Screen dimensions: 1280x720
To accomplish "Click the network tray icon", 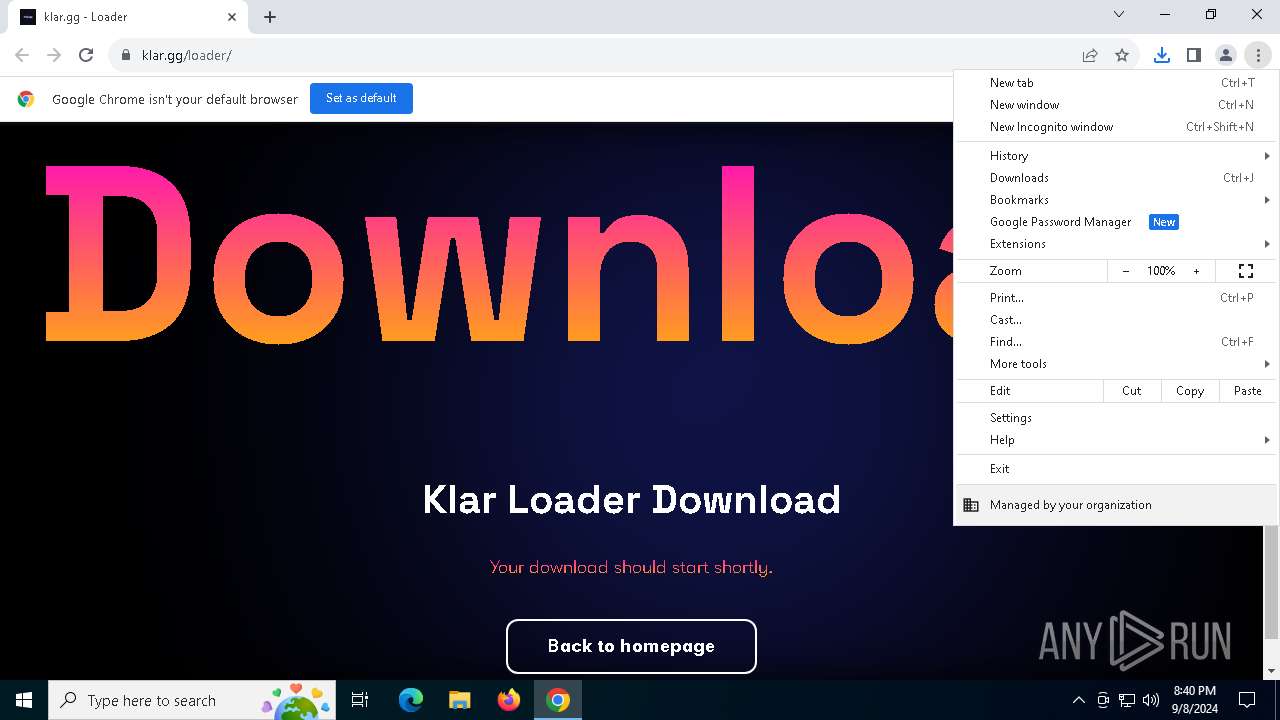I will pos(1127,700).
